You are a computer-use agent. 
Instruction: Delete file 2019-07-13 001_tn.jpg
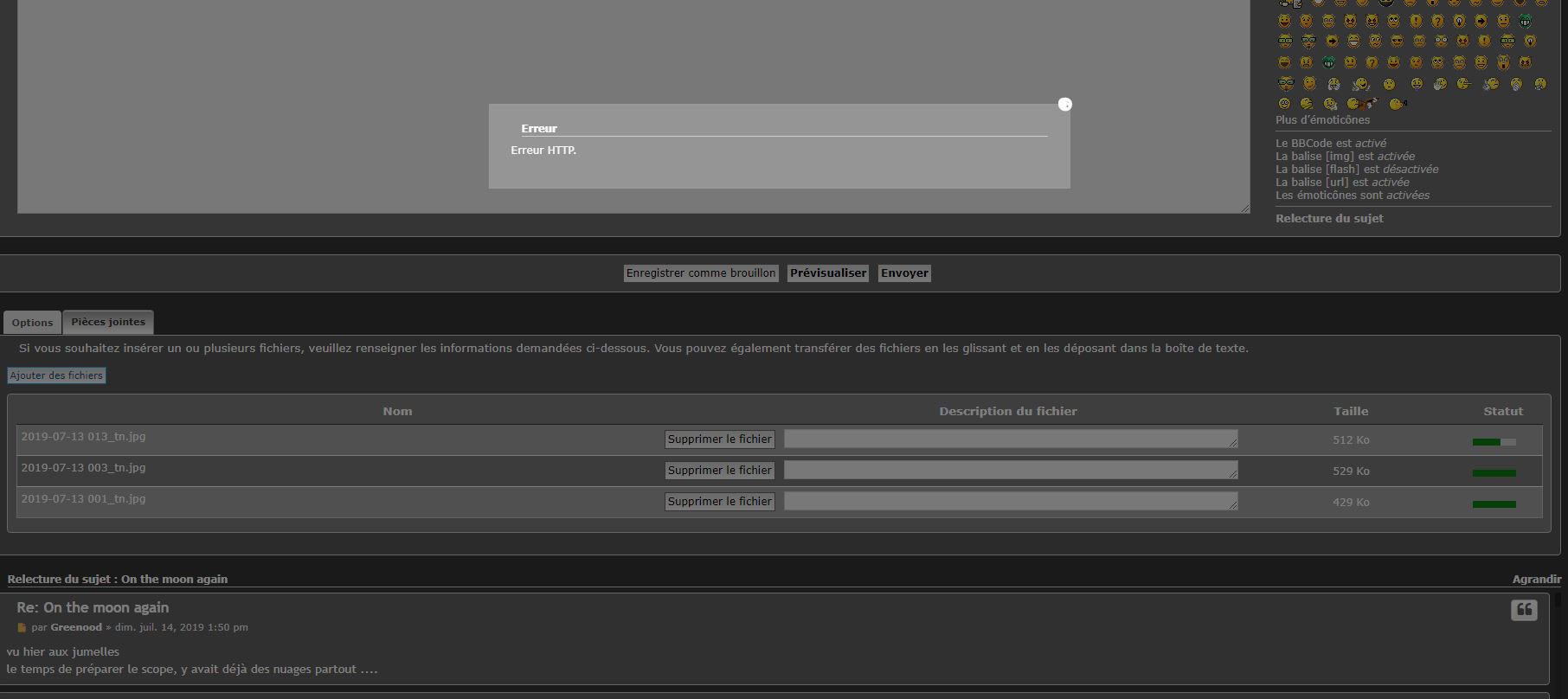coord(720,502)
